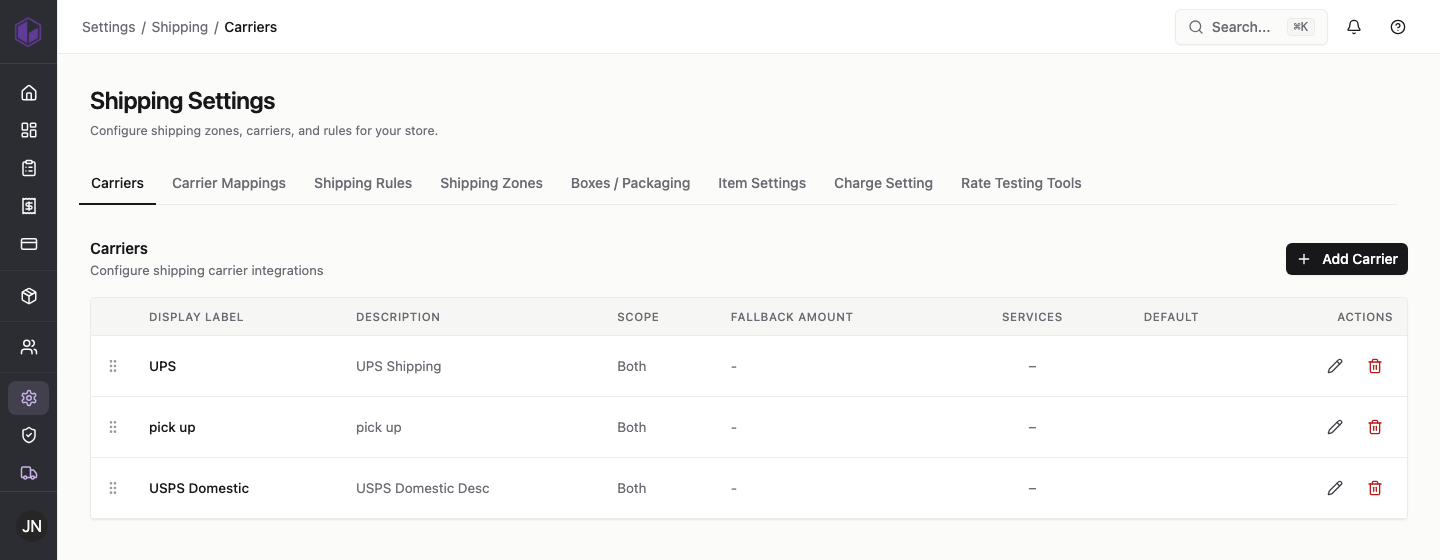Click the drag handle for UPS row
The height and width of the screenshot is (560, 1440).
[x=113, y=366]
